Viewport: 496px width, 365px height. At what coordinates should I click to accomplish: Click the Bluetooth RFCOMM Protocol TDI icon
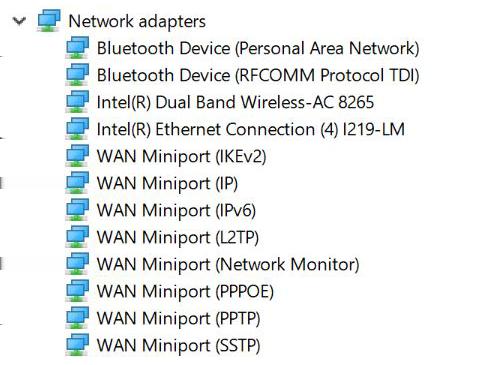77,75
